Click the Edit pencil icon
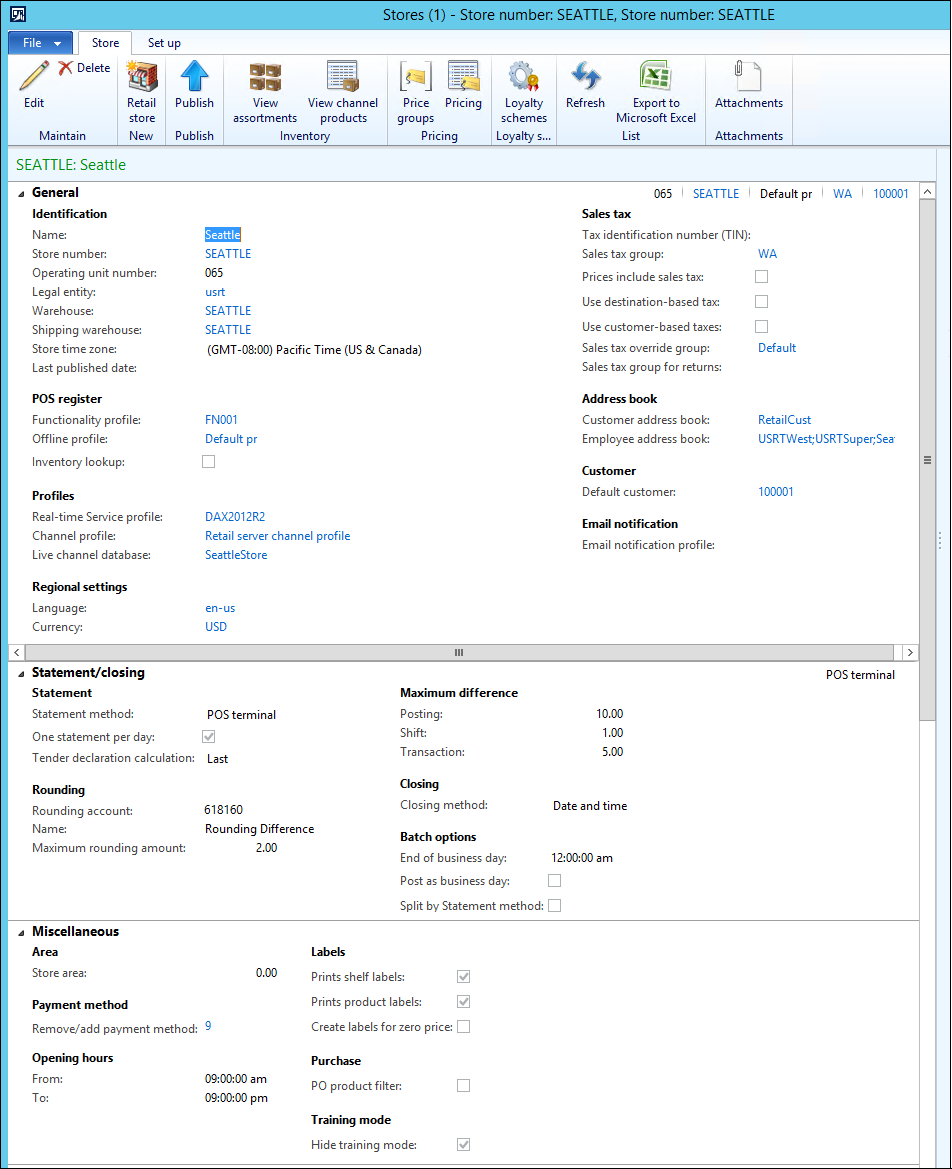Image resolution: width=952 pixels, height=1169 pixels. (34, 77)
